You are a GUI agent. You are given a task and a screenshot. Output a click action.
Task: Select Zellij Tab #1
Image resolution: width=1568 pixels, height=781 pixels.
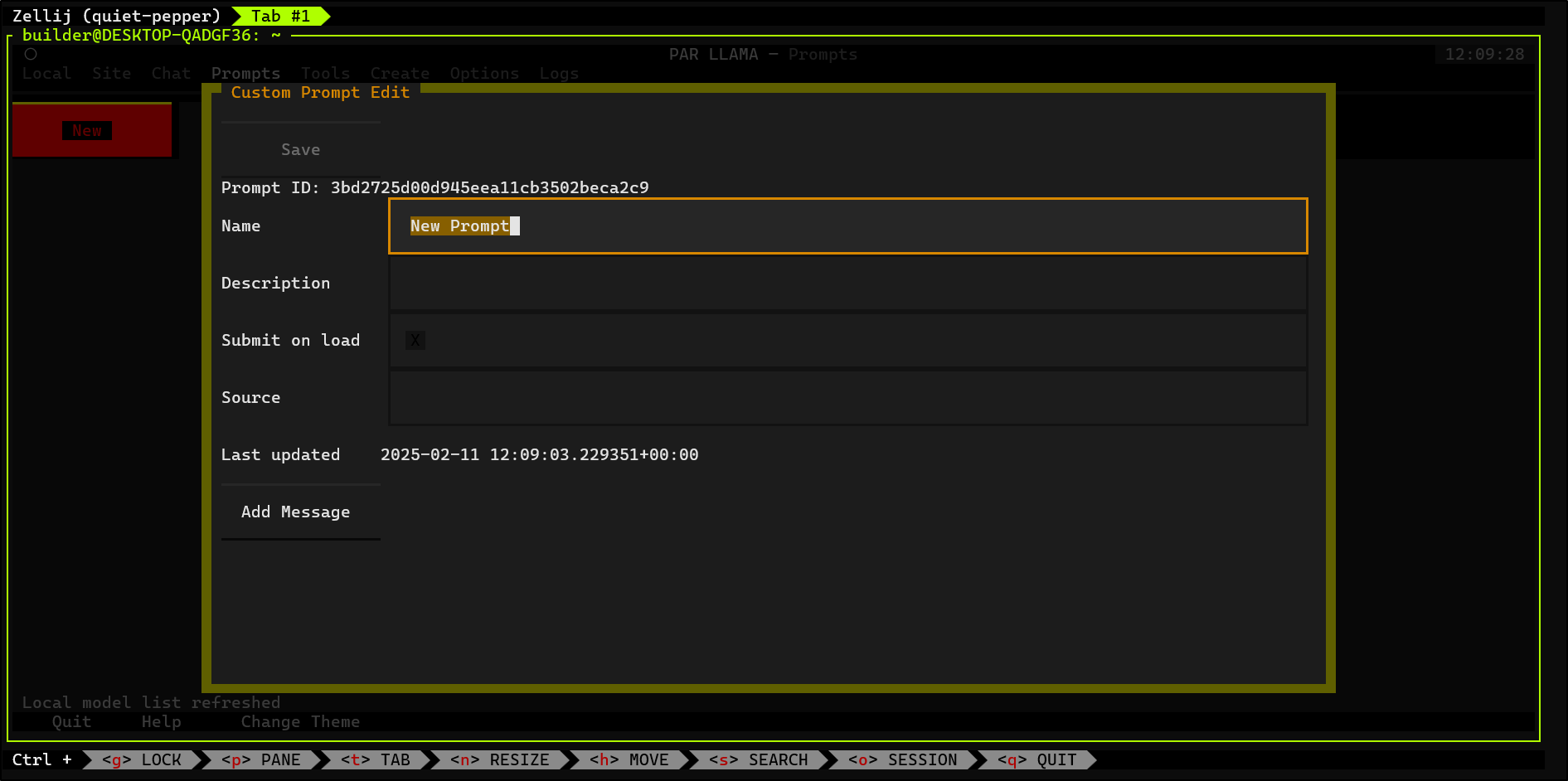(x=280, y=16)
